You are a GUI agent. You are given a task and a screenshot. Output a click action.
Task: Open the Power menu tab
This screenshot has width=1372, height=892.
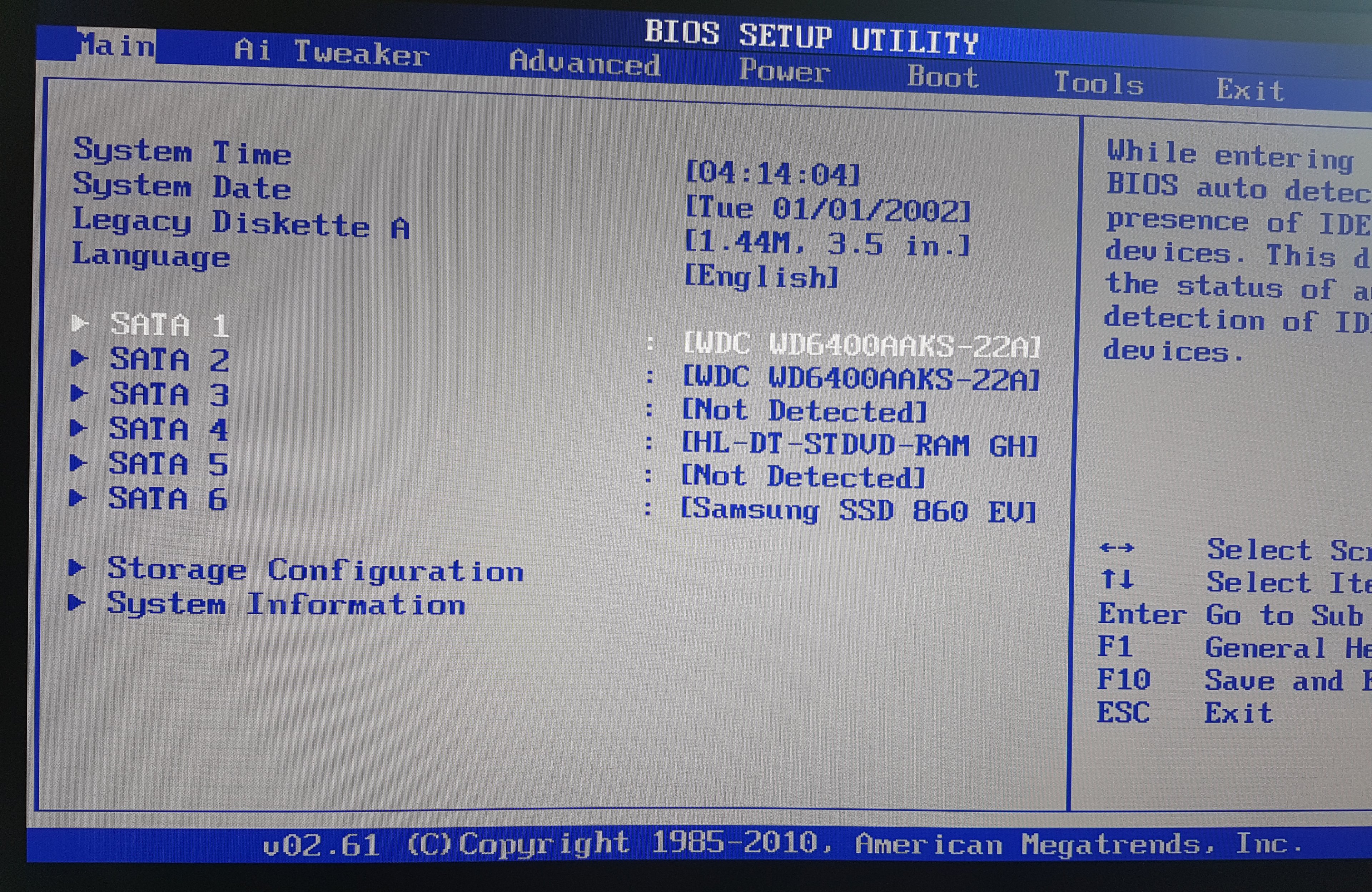pos(784,70)
